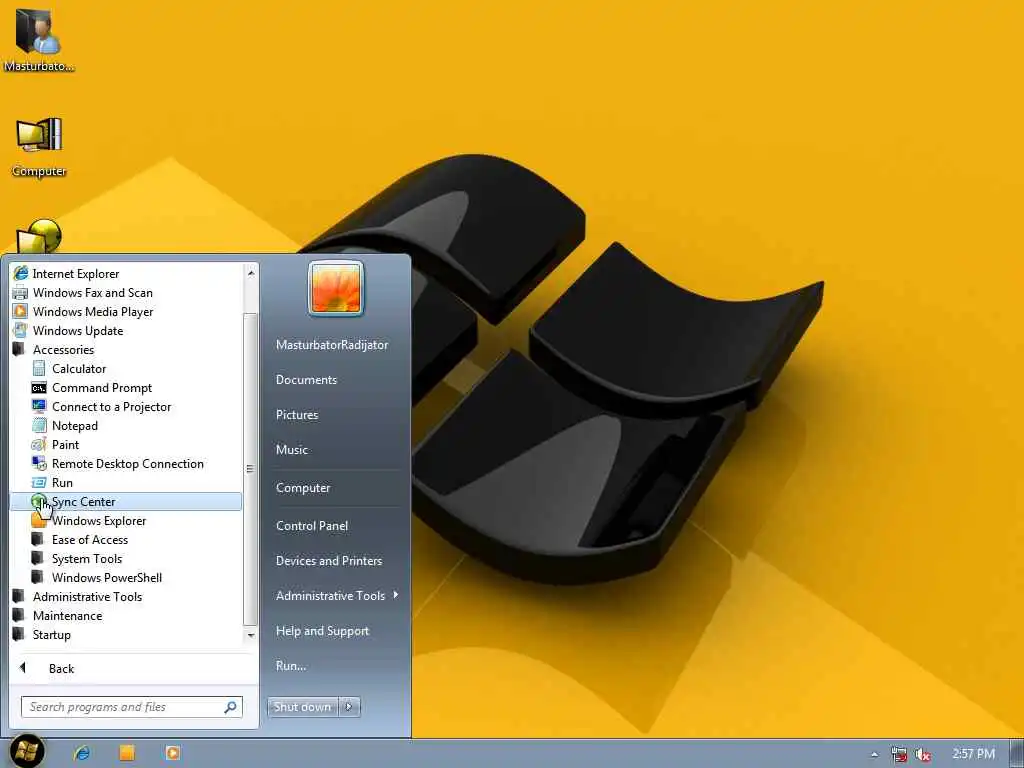Click the Calculator icon
The height and width of the screenshot is (768, 1024).
click(39, 368)
